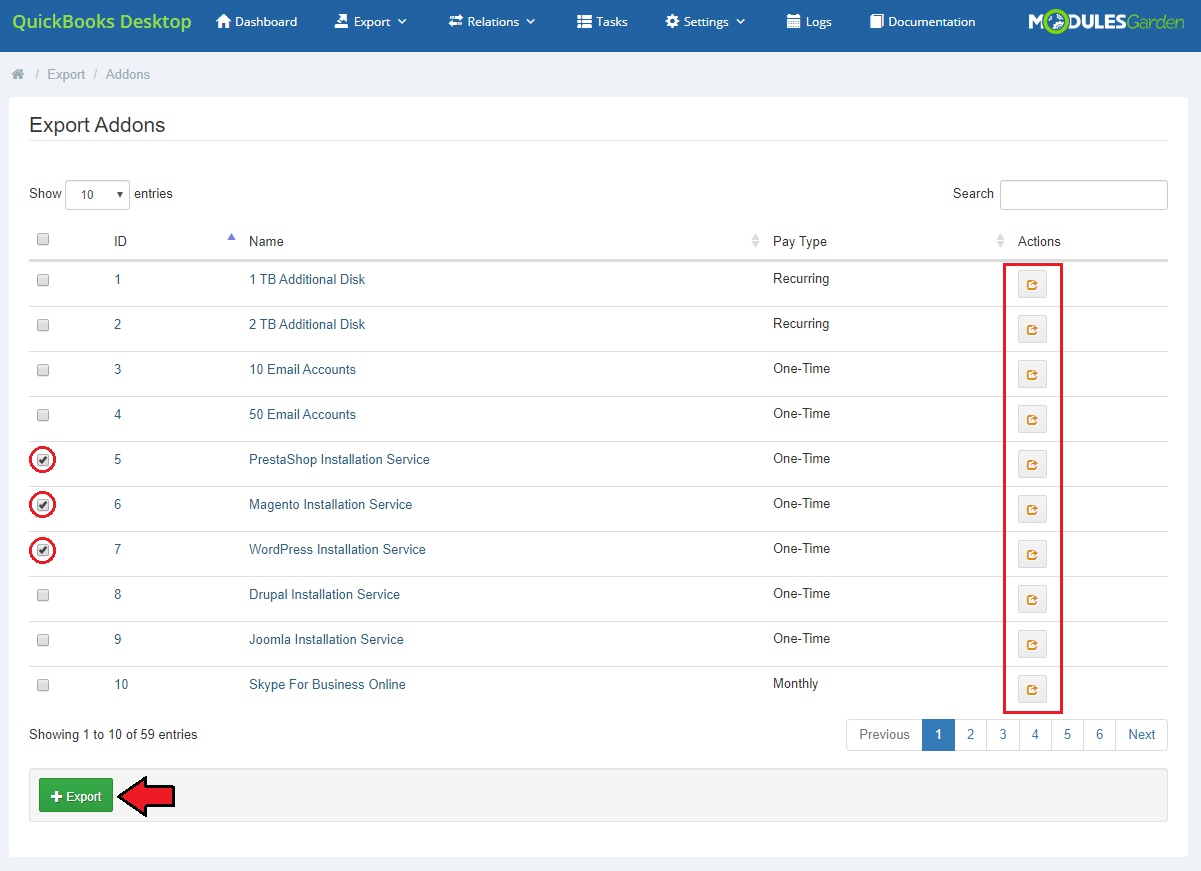Open the Dashboard page
The image size is (1201, 871).
click(x=257, y=21)
